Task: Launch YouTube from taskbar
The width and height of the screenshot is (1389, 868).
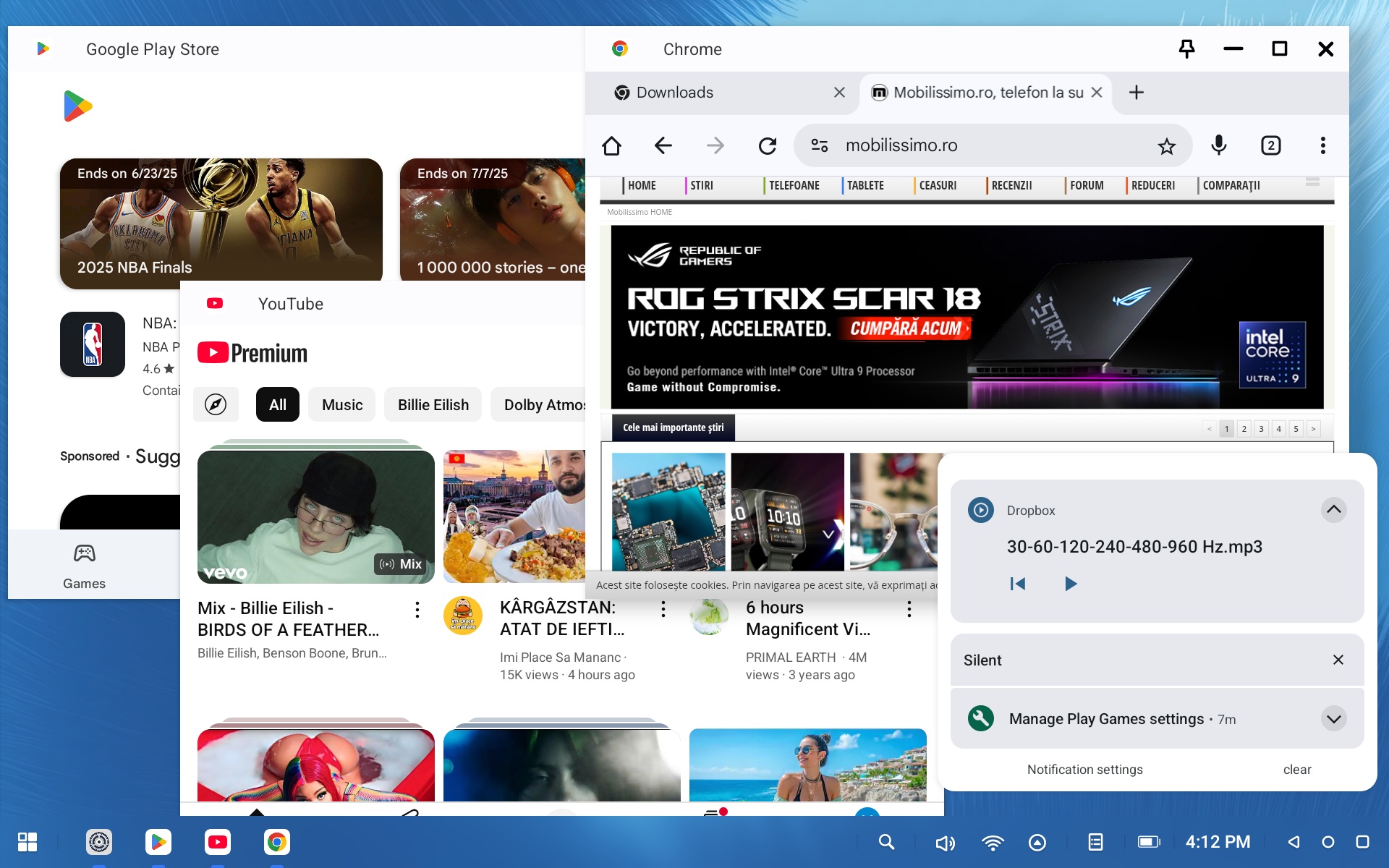Action: point(218,842)
